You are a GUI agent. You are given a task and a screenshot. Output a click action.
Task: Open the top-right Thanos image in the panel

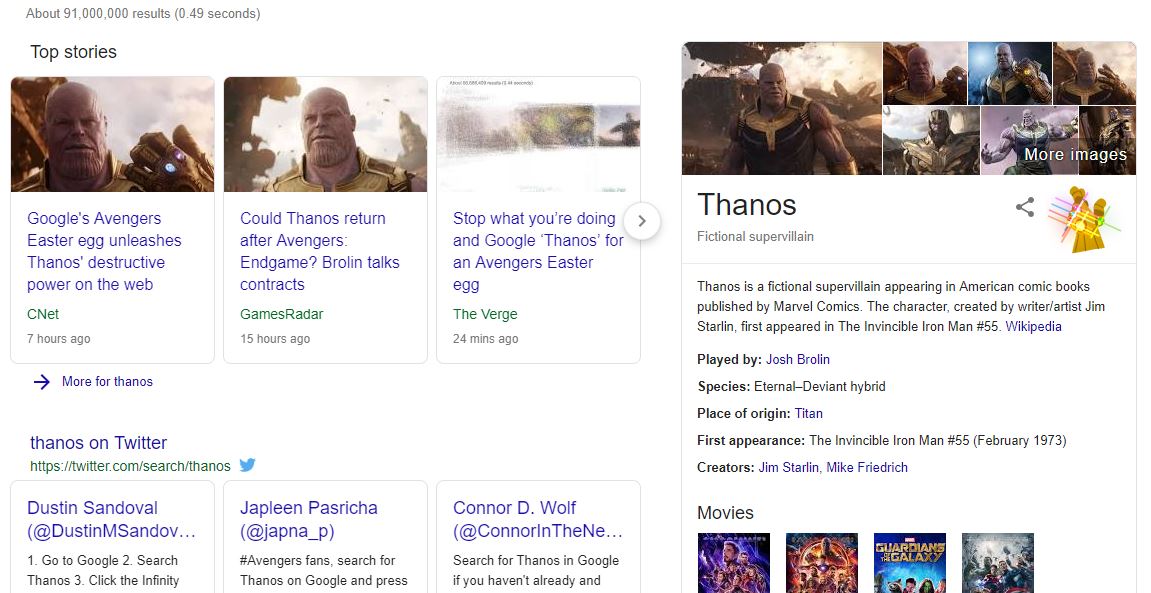pyautogui.click(x=1094, y=73)
